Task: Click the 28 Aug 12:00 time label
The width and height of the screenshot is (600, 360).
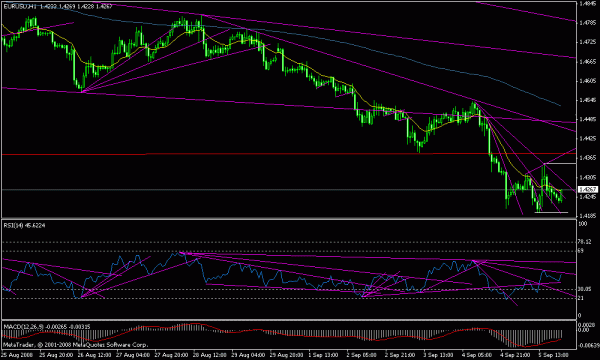Action: (210, 355)
